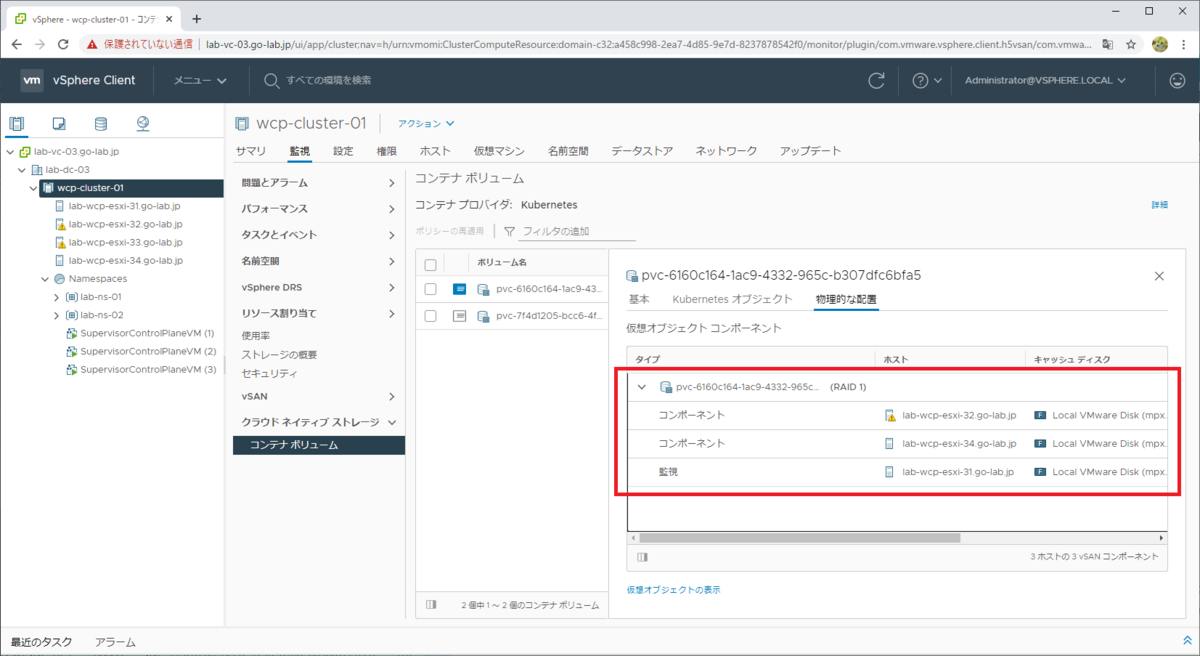Collapse the wcp-cluster-01 tree node
Screen dimensions: 1200x656
33,188
